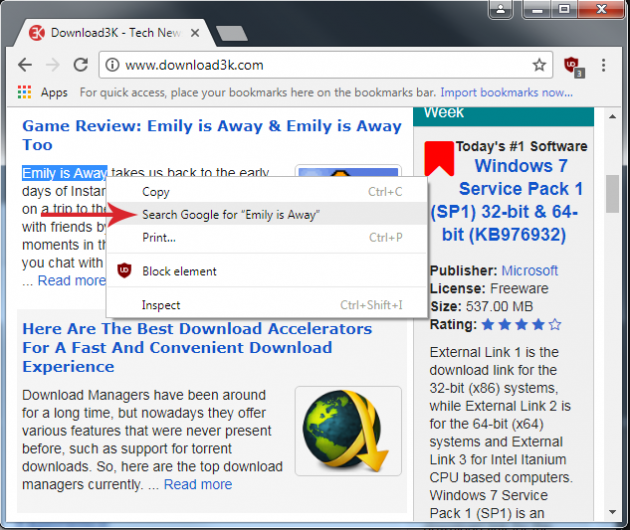Click the address bar showing www.download3k.com
Image resolution: width=630 pixels, height=530 pixels.
point(325,65)
